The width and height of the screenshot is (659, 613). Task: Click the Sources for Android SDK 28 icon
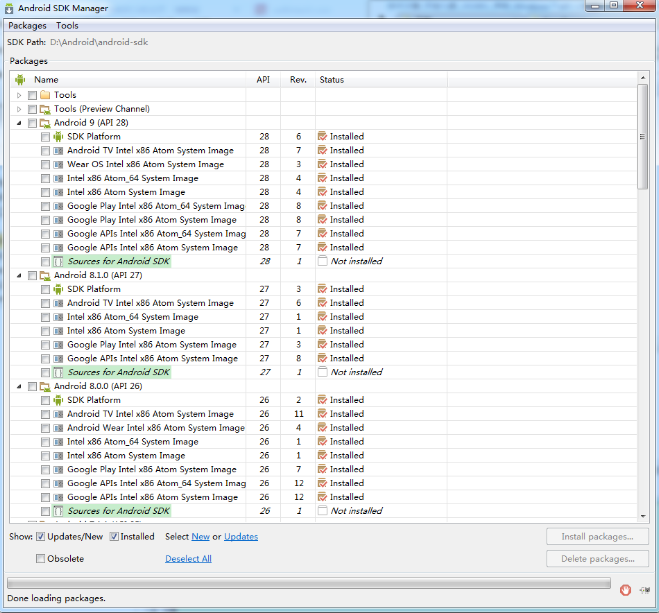[58, 262]
